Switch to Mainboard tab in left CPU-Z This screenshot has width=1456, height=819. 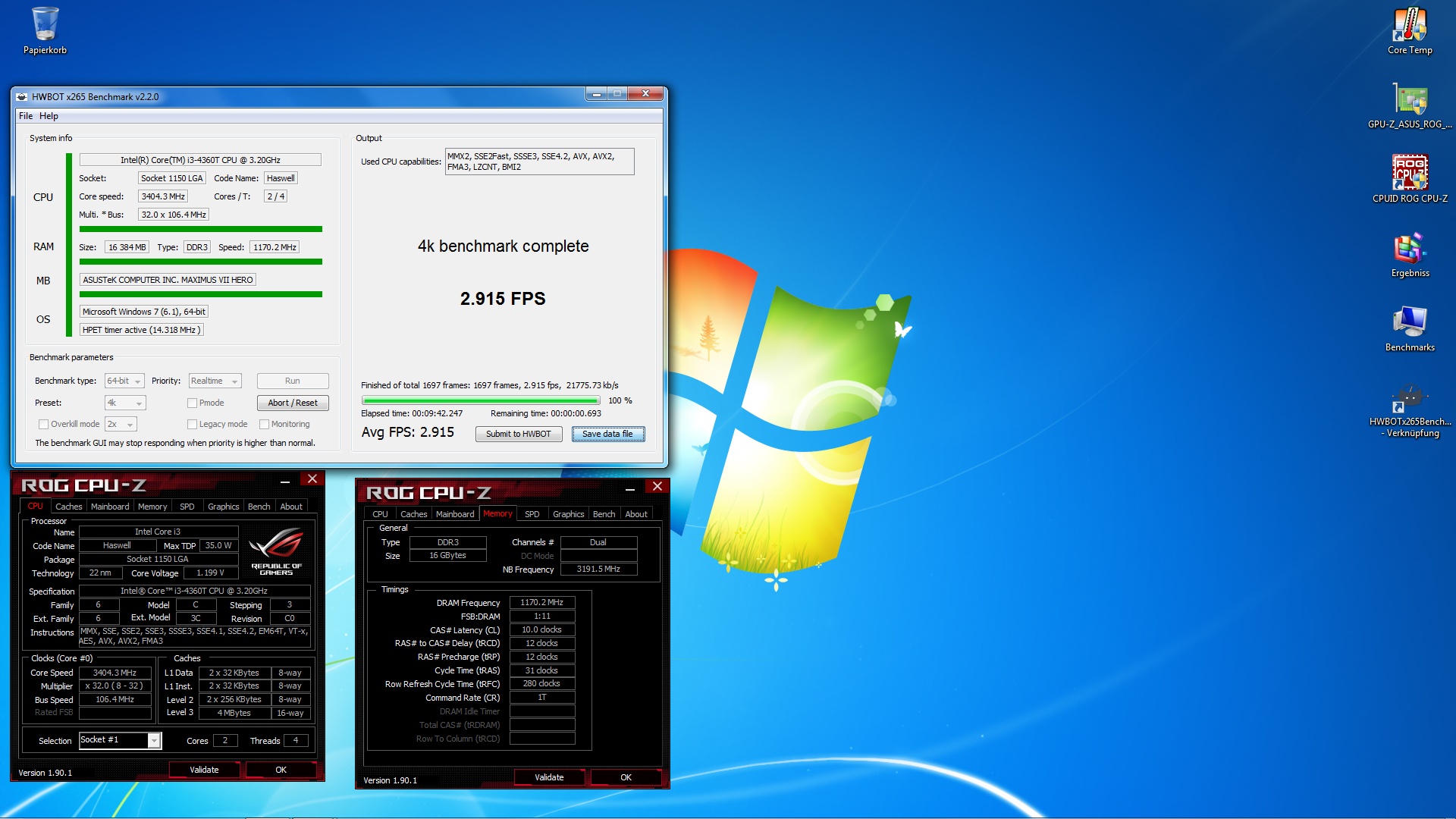tap(110, 507)
